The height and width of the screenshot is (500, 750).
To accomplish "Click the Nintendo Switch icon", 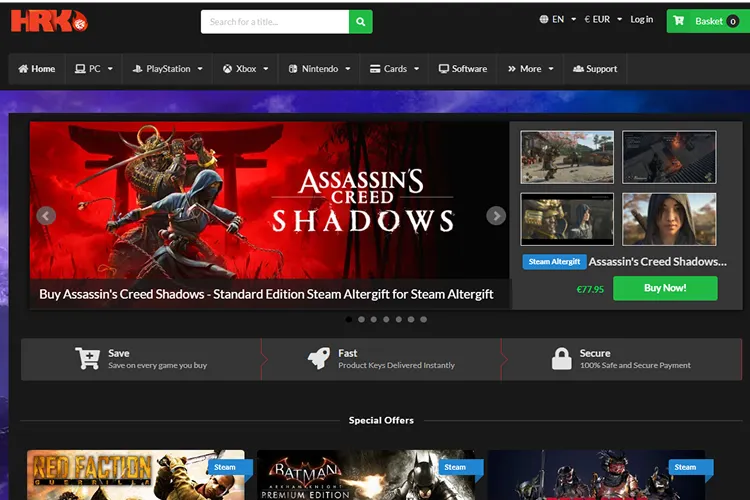I will 293,69.
